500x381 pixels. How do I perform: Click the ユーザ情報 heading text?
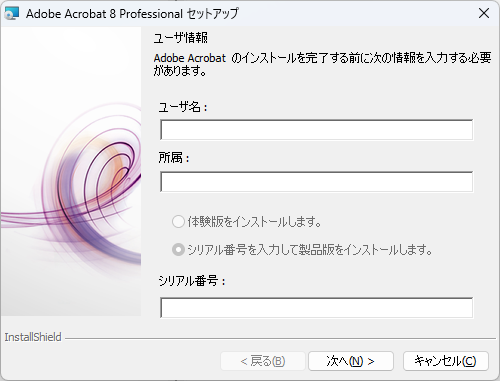coord(181,38)
